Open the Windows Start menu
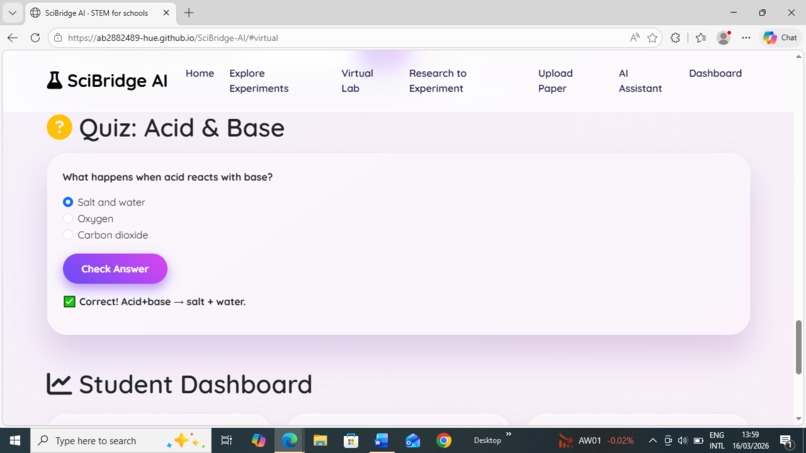Screen dimensions: 806x453 point(15,441)
